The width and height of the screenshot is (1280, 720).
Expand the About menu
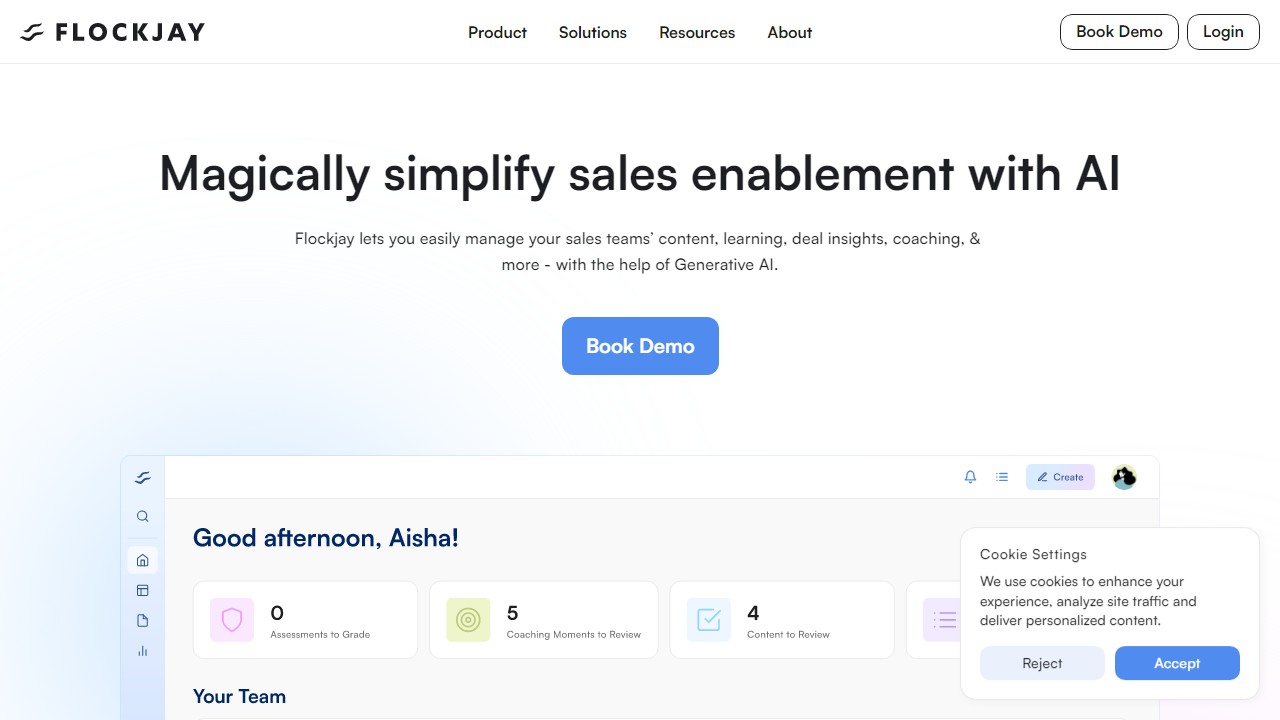(790, 32)
